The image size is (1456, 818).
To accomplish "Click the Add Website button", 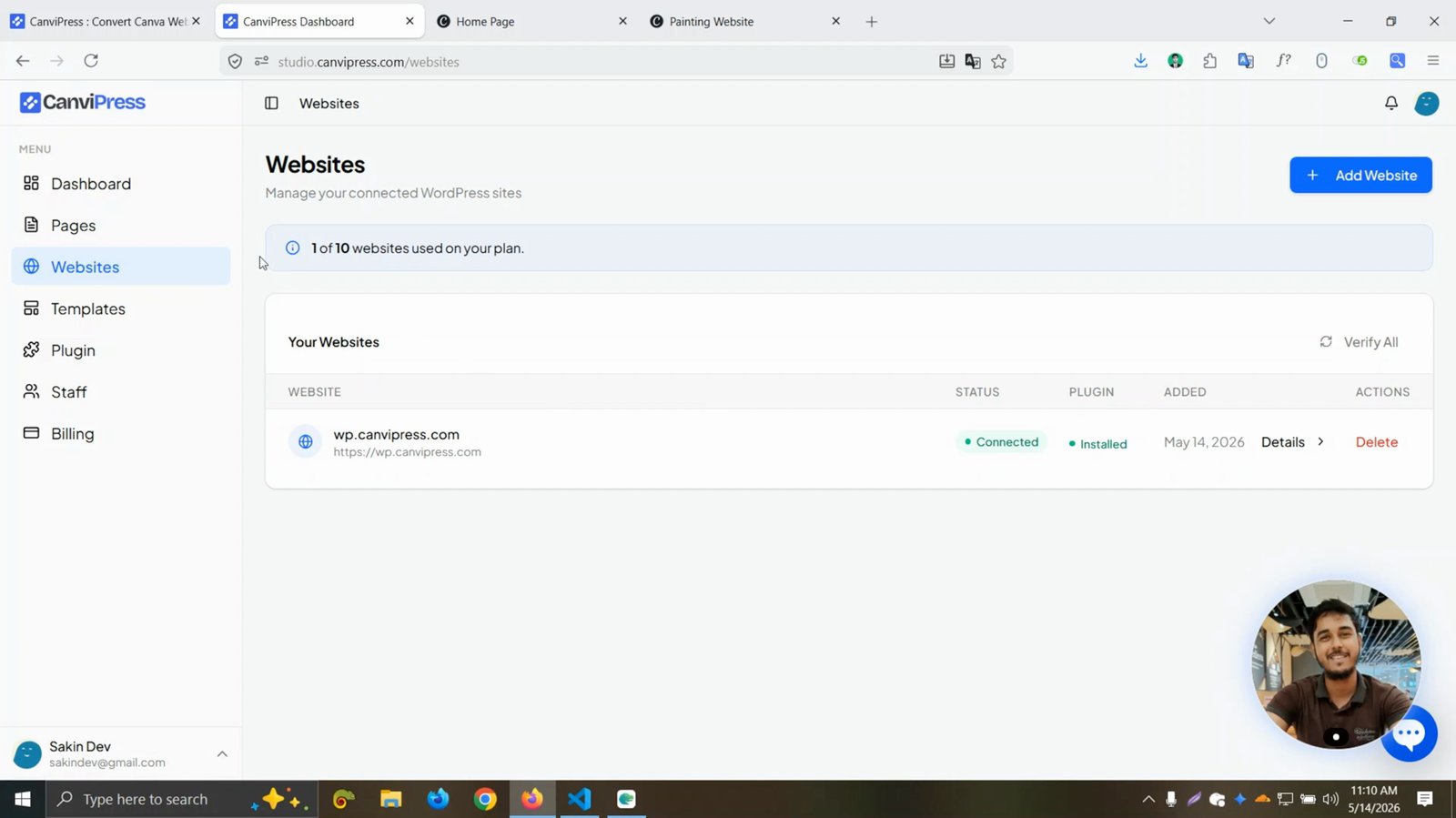I will point(1360,176).
